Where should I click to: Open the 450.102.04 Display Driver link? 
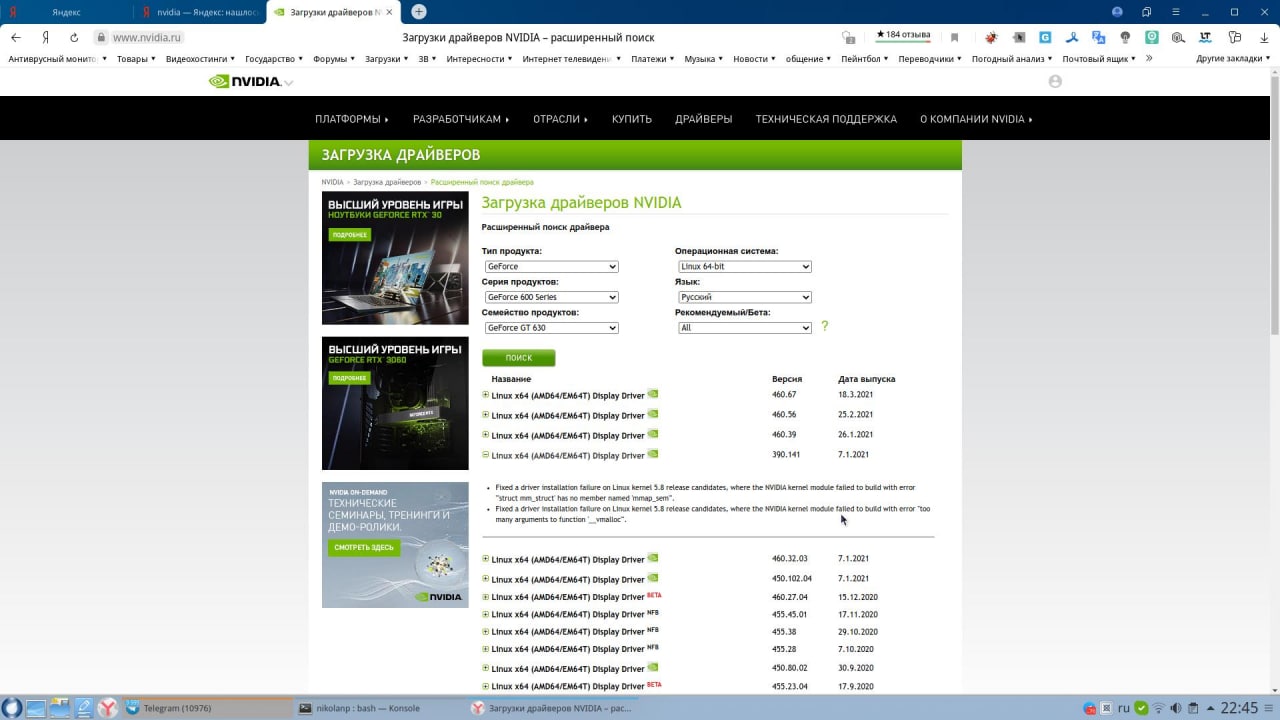(568, 579)
